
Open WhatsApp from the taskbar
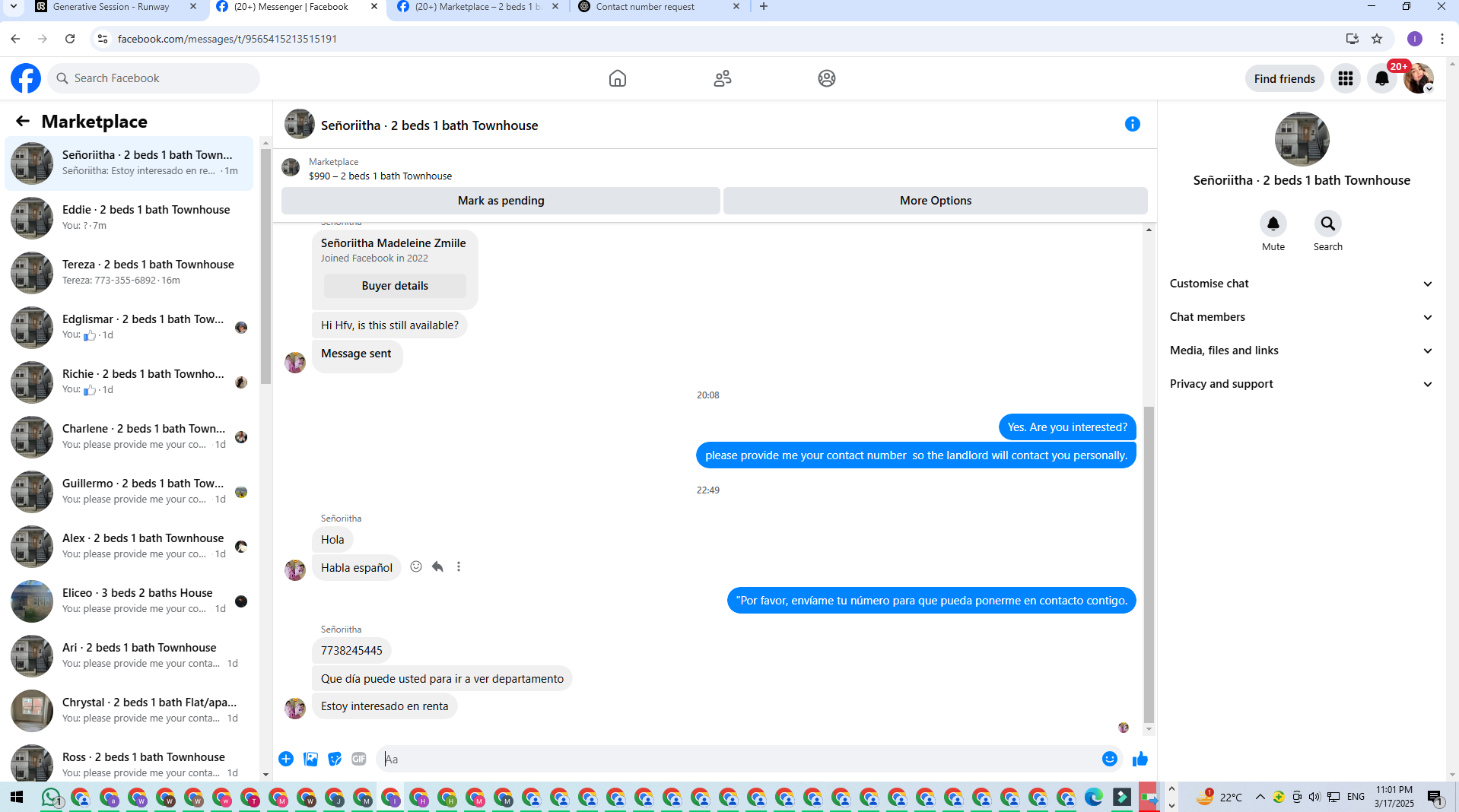point(52,797)
